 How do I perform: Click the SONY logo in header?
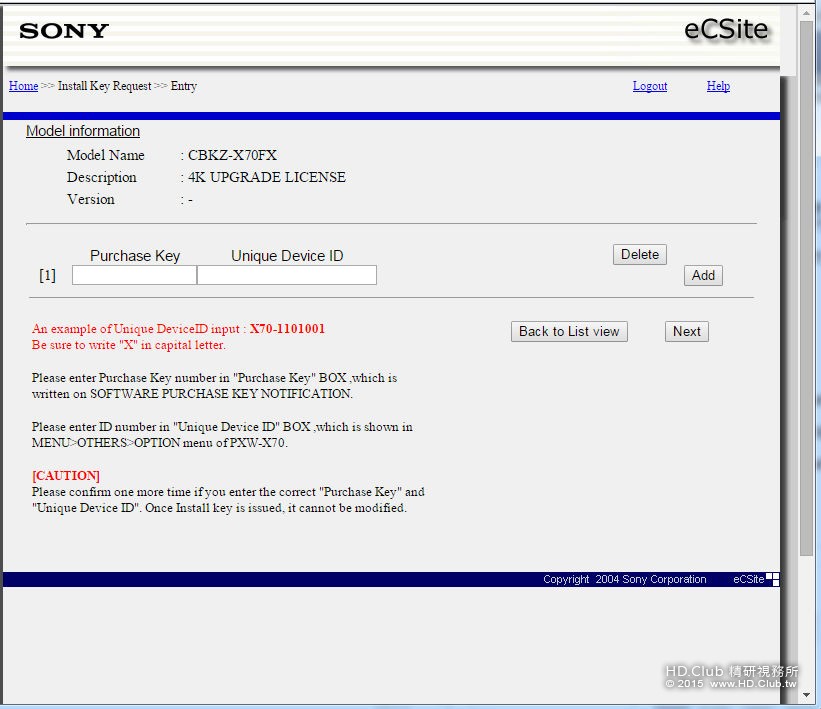point(64,31)
